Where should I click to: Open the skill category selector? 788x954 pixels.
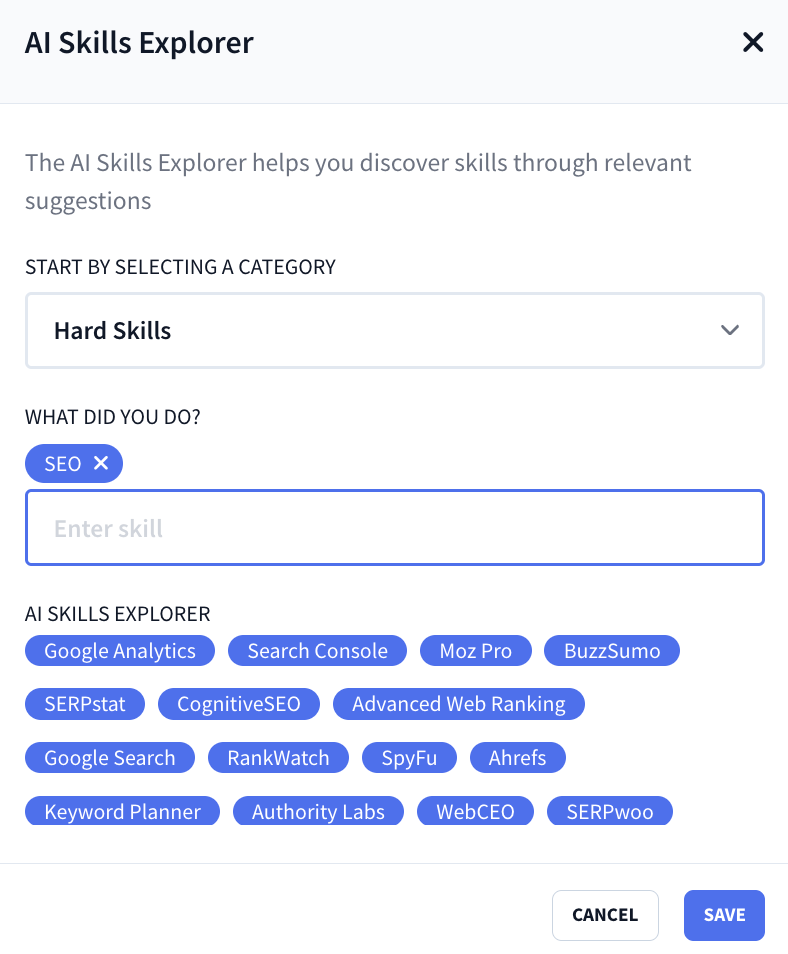394,330
